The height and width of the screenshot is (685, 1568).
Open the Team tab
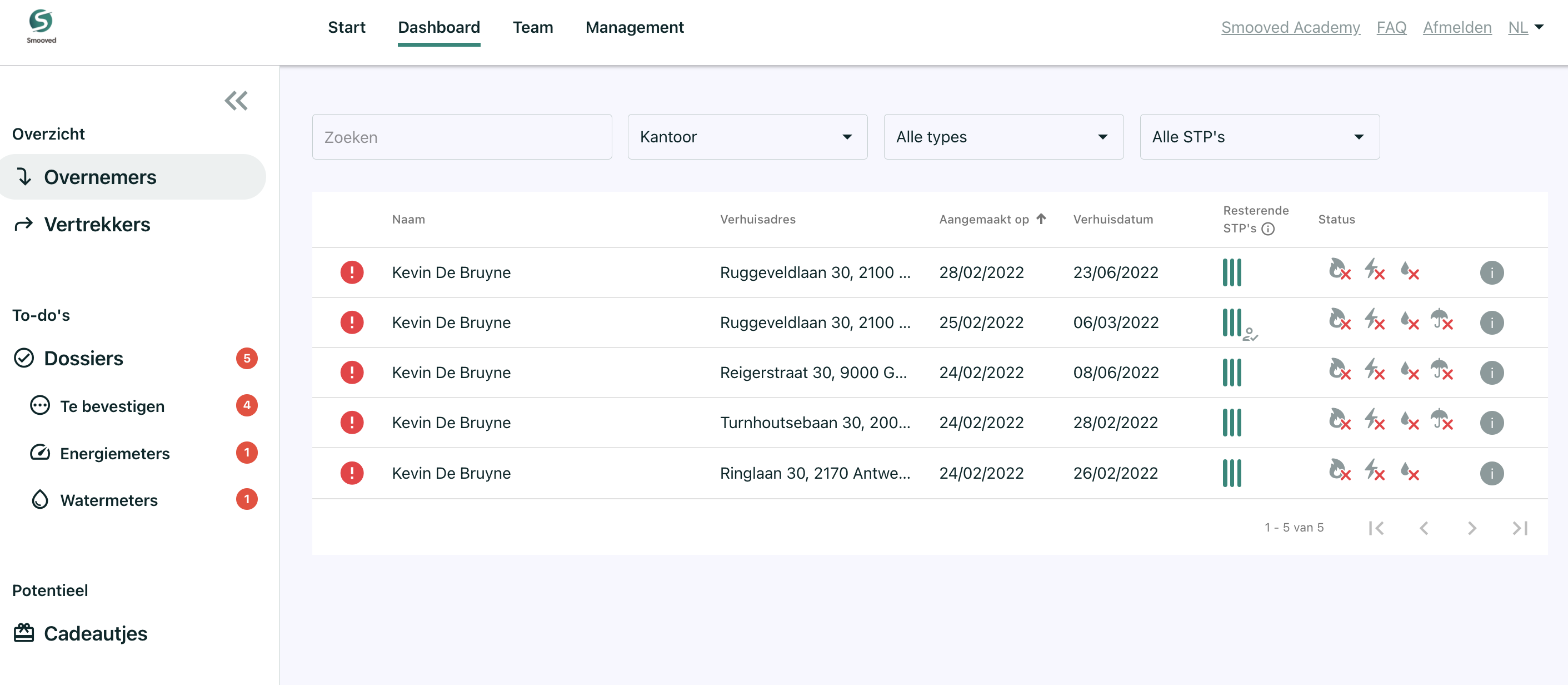coord(533,27)
